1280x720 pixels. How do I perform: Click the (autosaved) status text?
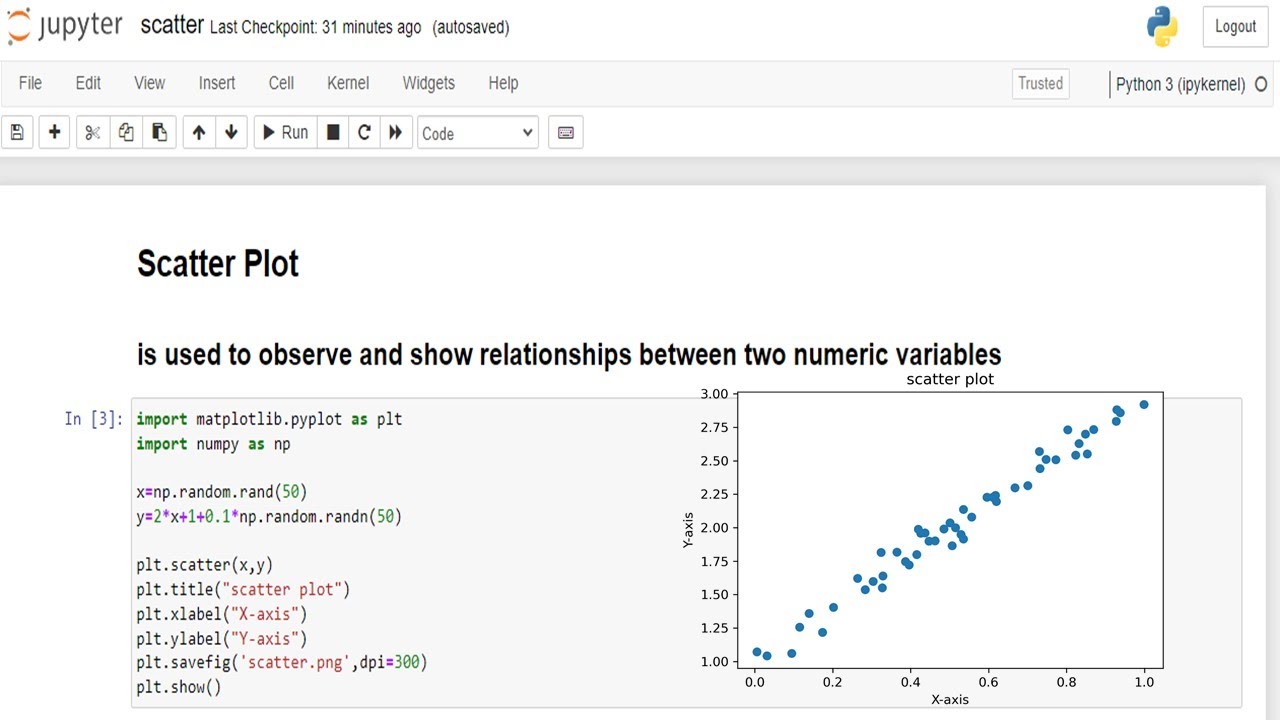(x=470, y=28)
